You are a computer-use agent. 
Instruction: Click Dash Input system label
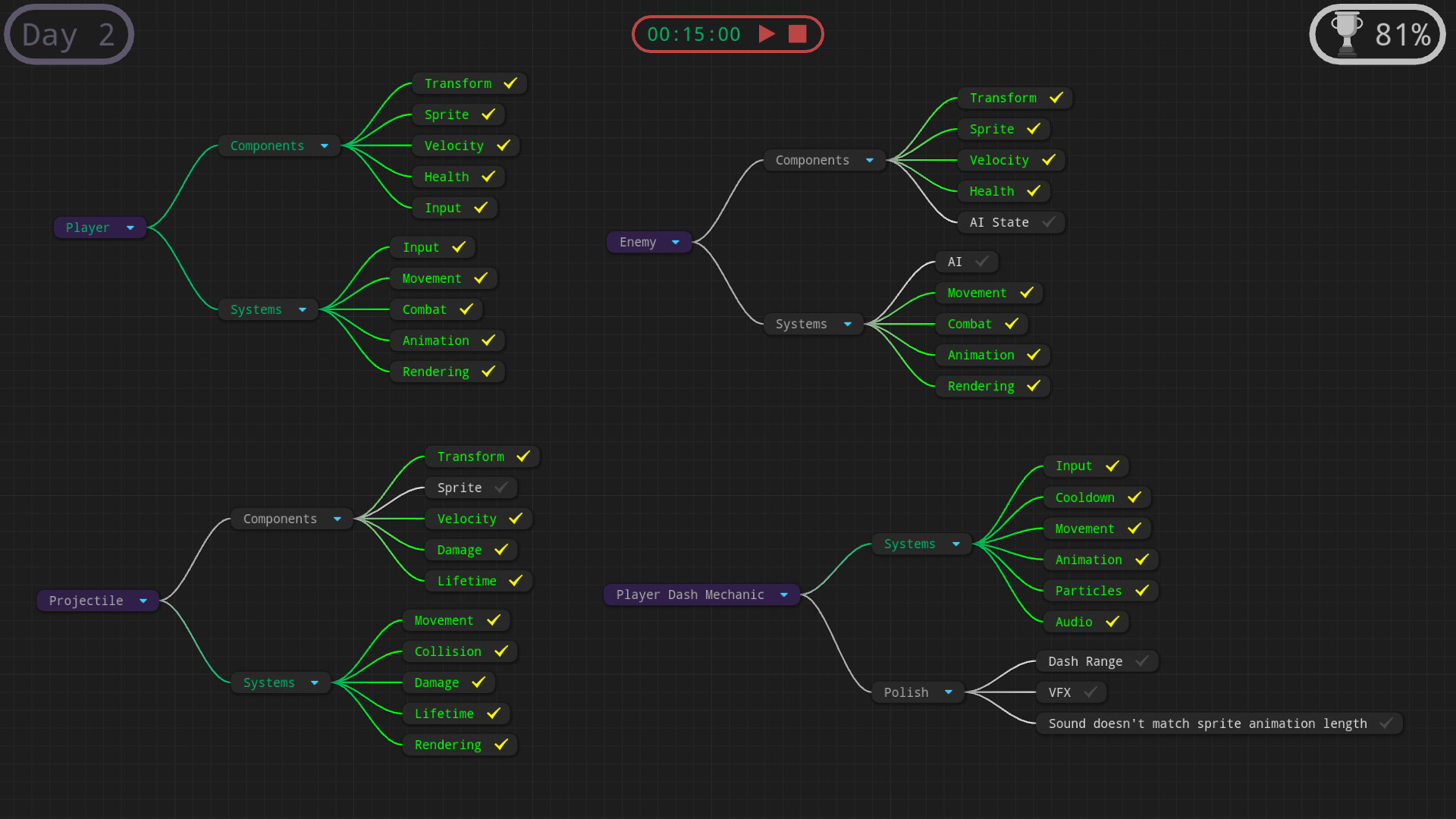point(1073,466)
